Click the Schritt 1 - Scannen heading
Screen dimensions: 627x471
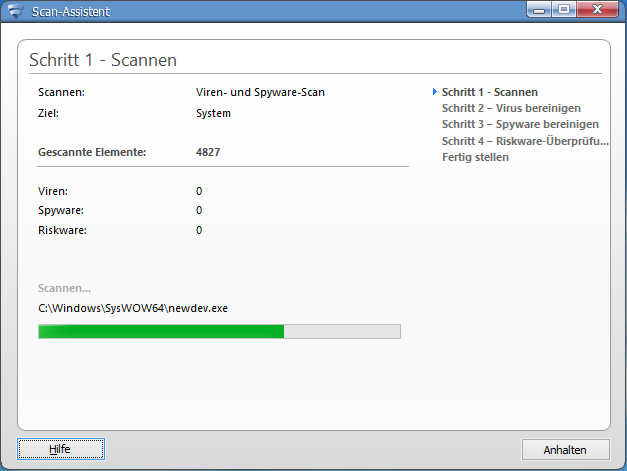103,60
